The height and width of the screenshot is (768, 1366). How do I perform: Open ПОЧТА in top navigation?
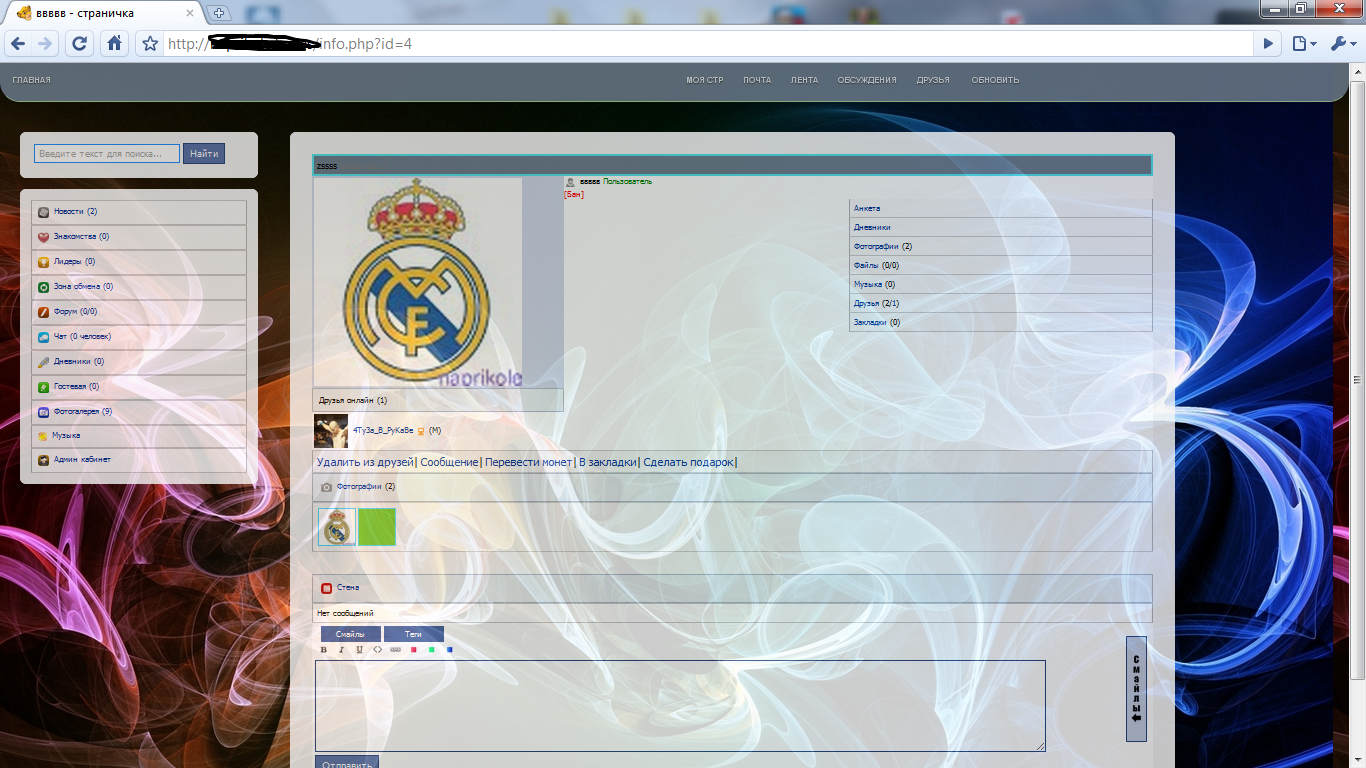point(757,80)
